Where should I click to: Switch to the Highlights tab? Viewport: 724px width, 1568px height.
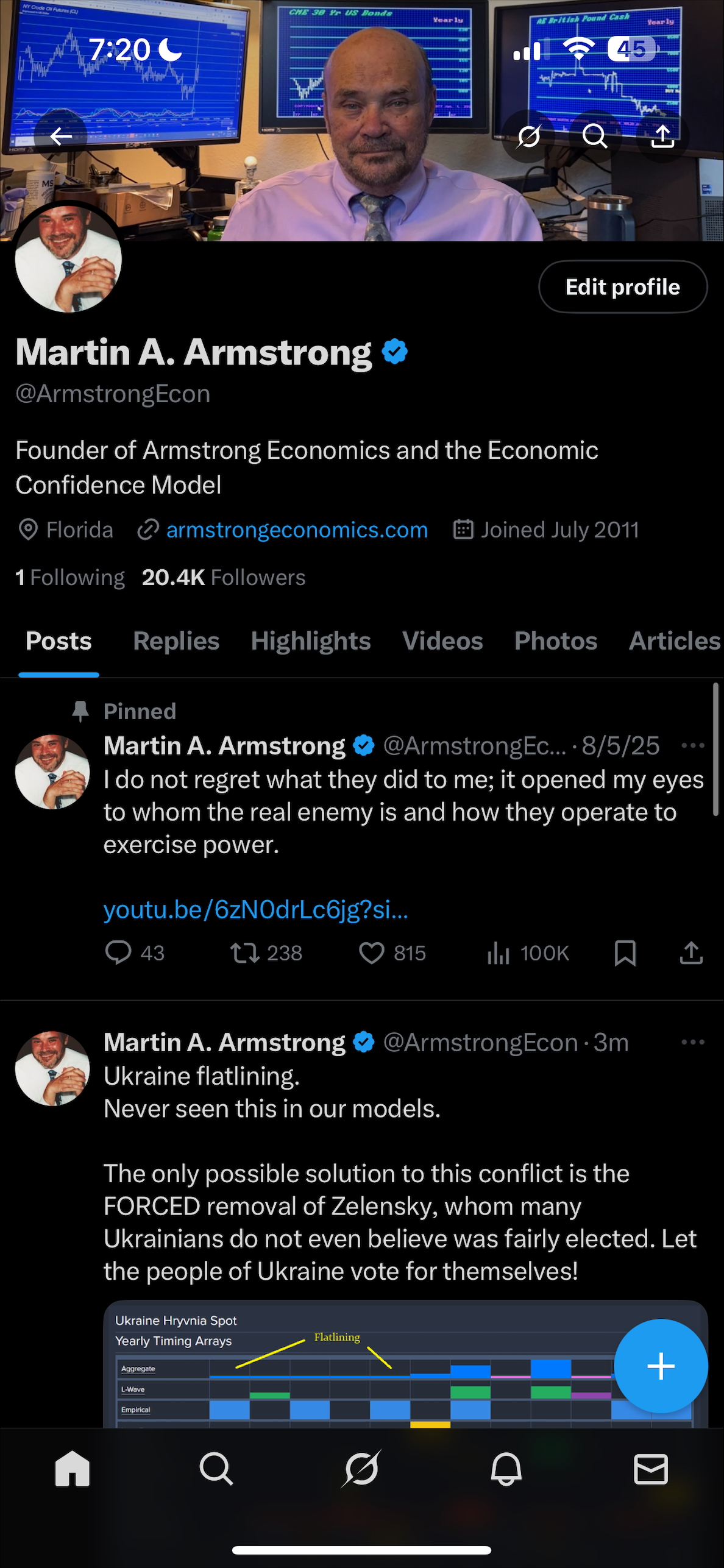[x=311, y=641]
